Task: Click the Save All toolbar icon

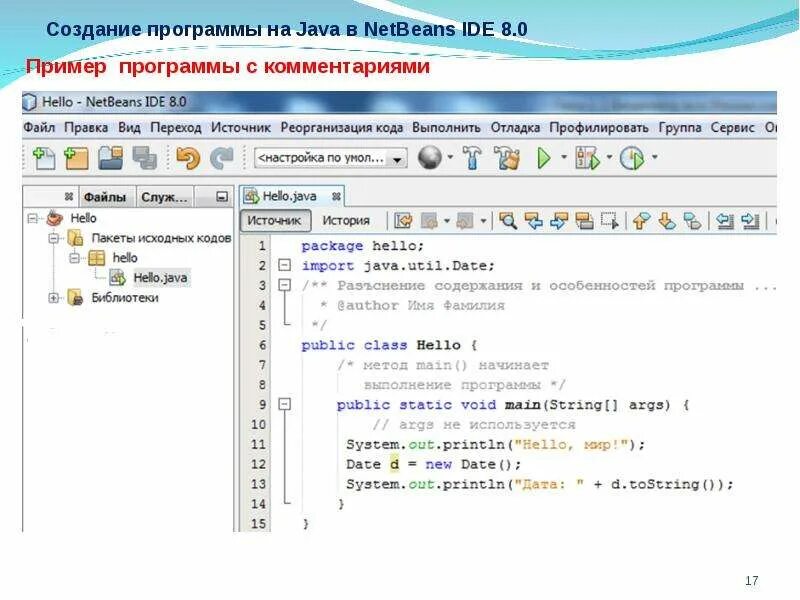Action: [x=144, y=158]
